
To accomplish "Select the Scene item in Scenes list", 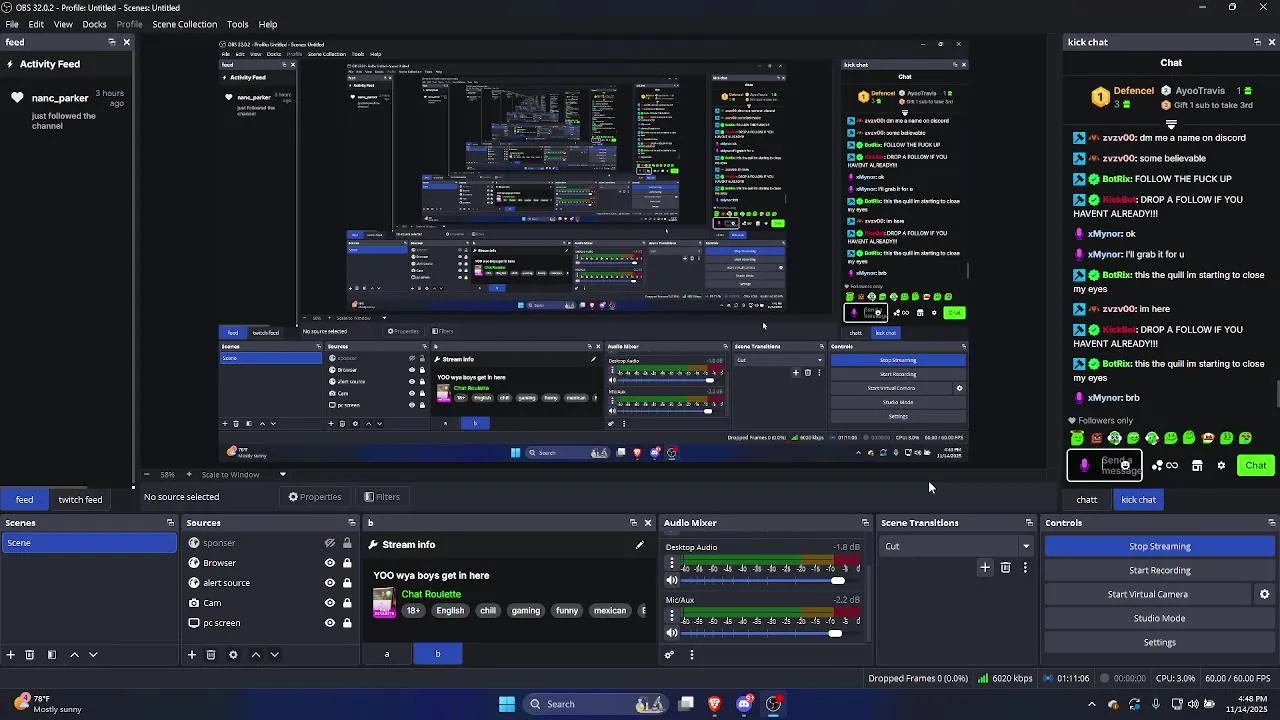I will pyautogui.click(x=88, y=543).
